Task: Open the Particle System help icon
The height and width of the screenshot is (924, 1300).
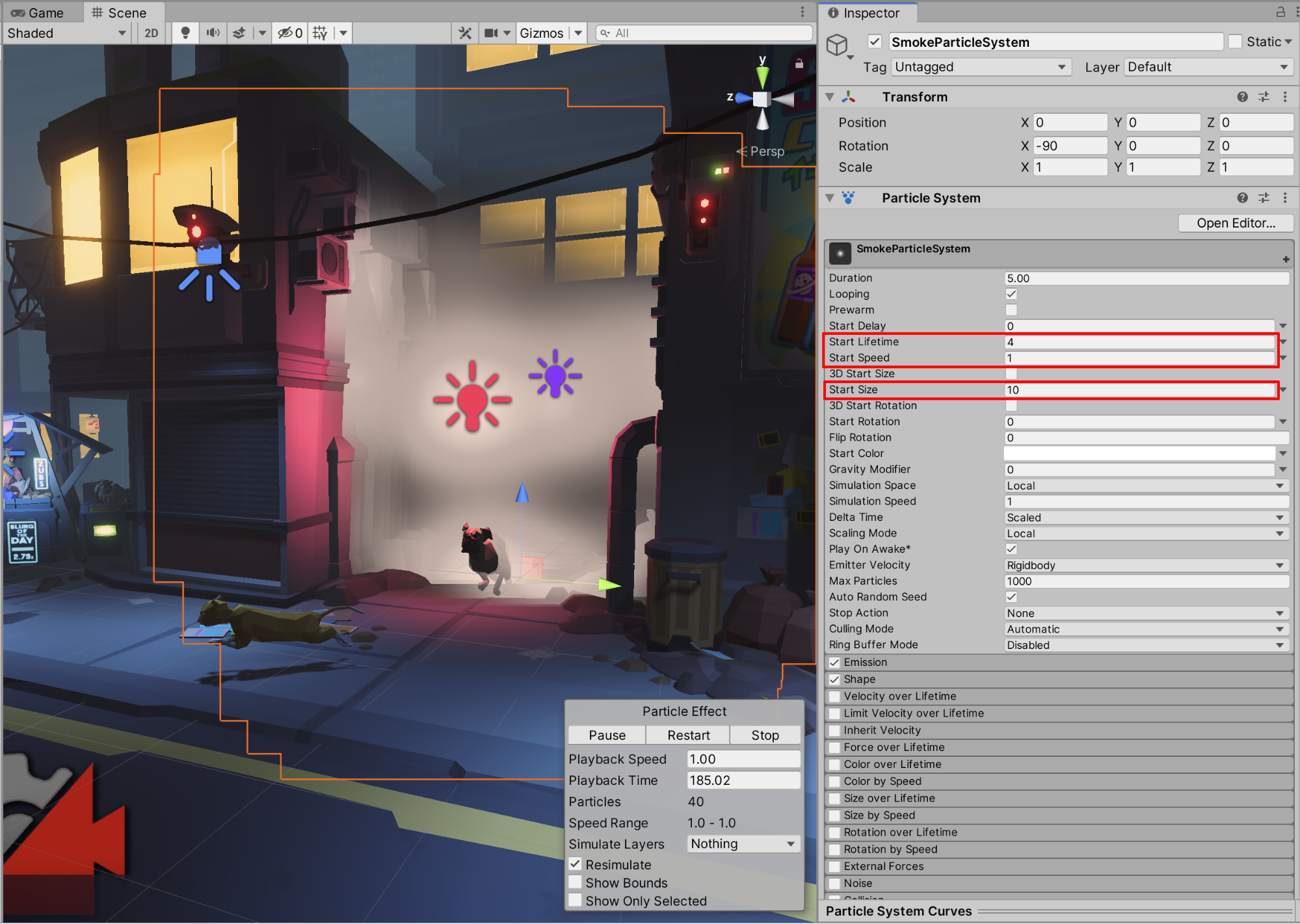Action: pos(1242,198)
